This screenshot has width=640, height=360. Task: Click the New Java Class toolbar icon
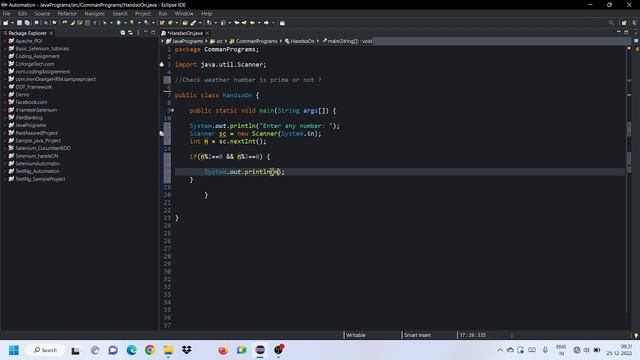click(170, 23)
